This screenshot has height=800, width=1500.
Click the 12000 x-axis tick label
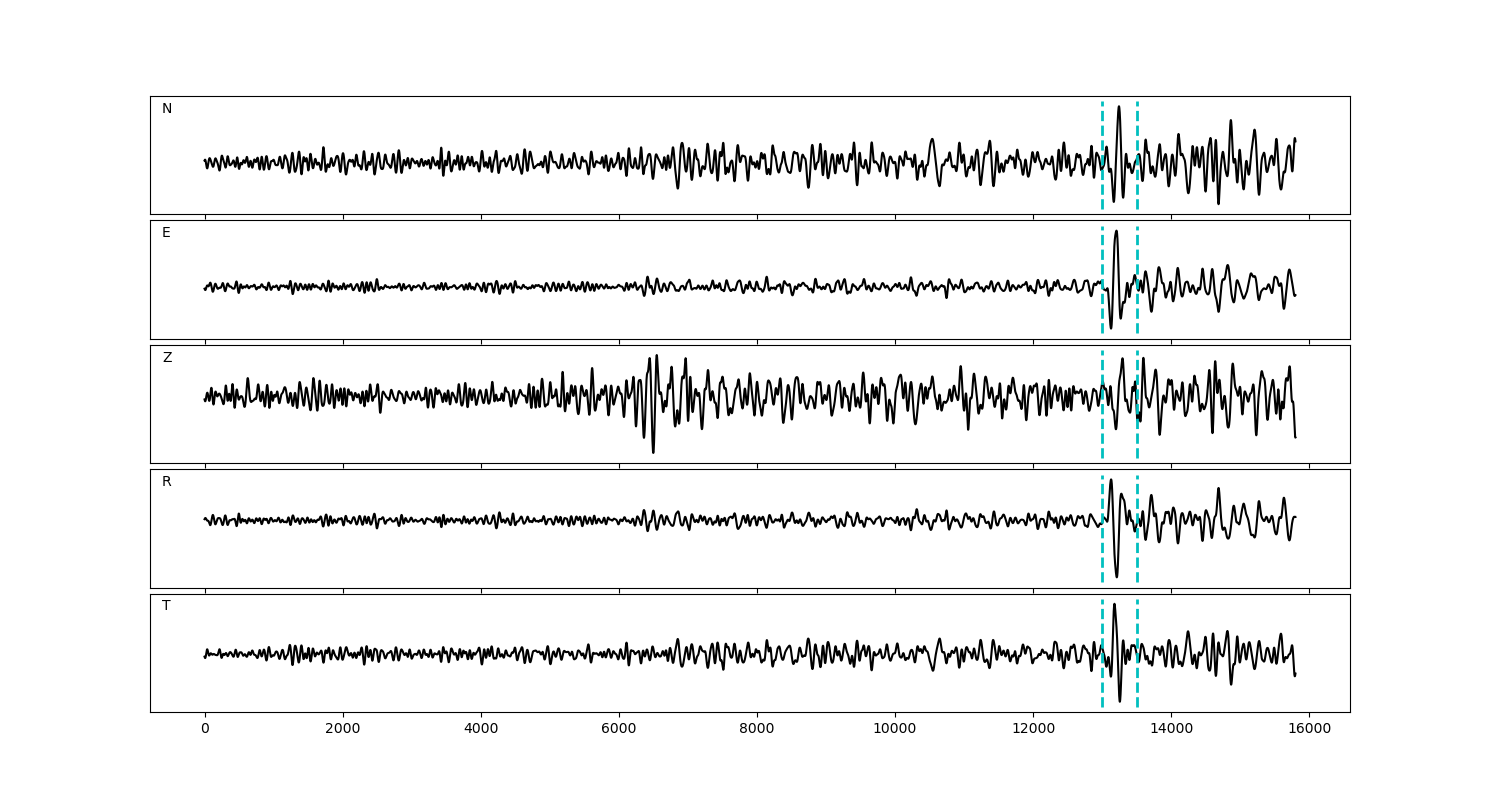pyautogui.click(x=1032, y=730)
